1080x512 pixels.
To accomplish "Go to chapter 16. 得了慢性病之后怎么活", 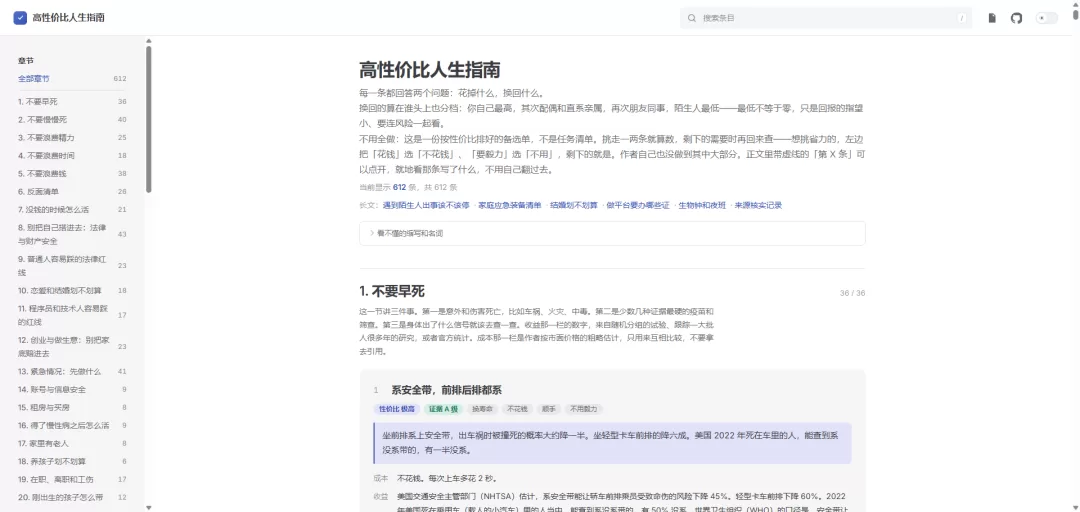I will [x=72, y=425].
